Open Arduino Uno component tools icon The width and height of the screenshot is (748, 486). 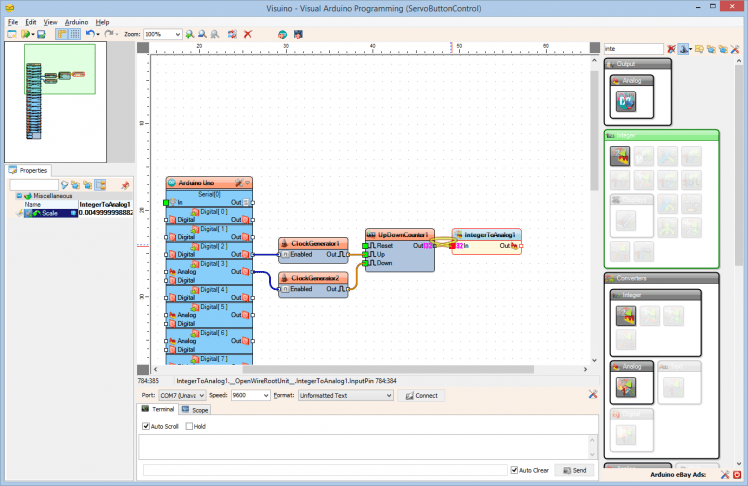click(x=238, y=183)
